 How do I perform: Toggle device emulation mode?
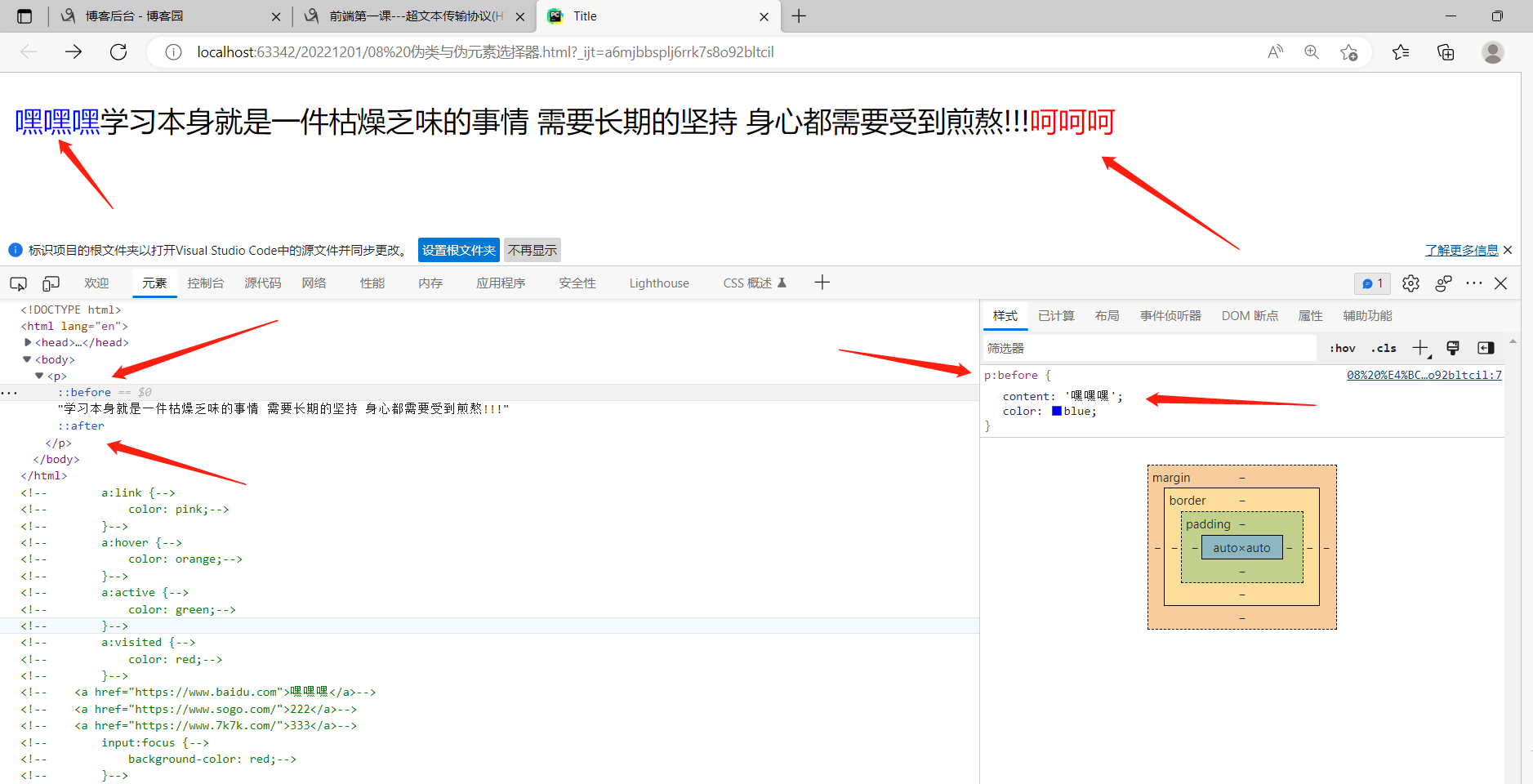click(51, 283)
